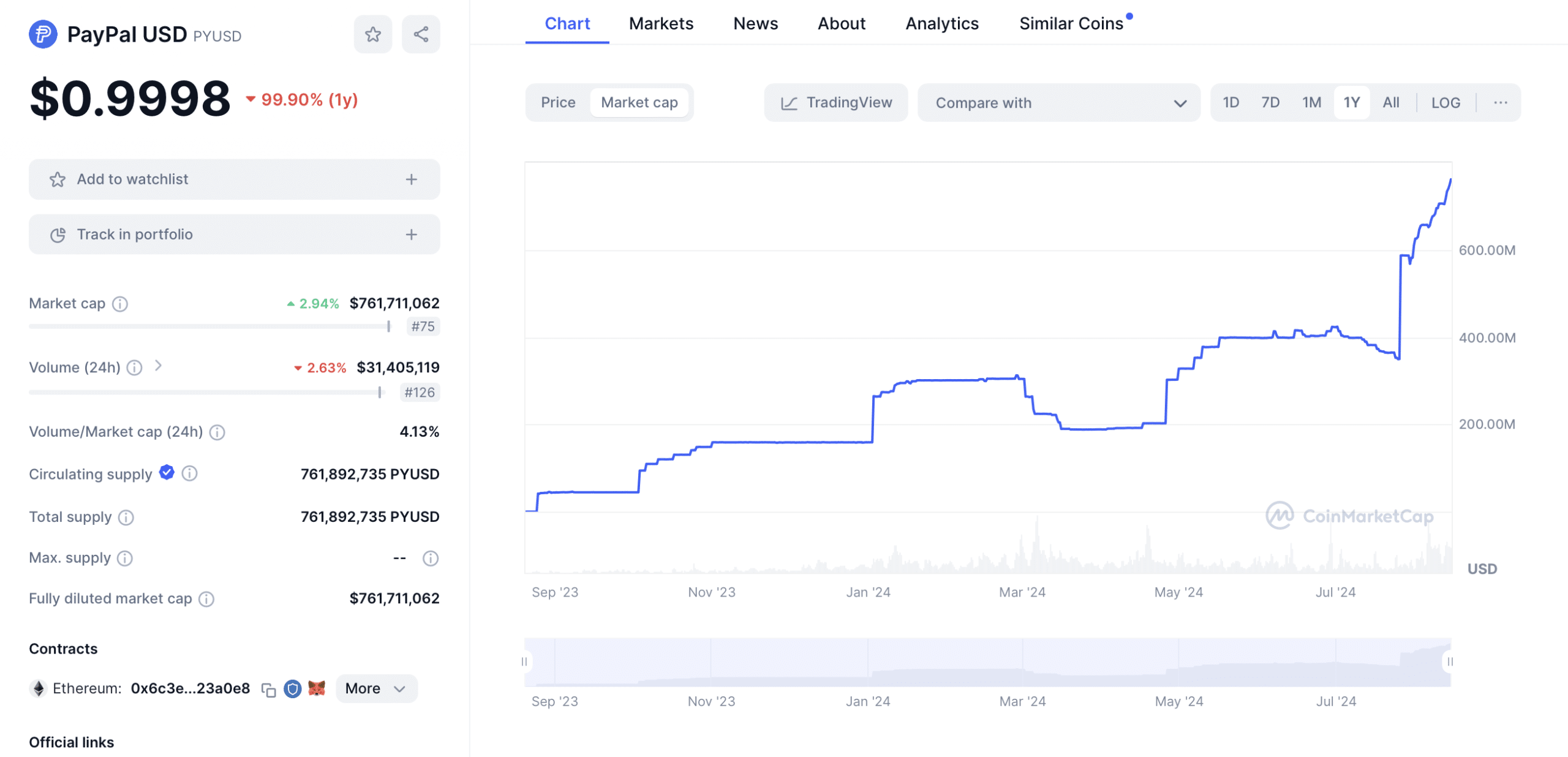This screenshot has height=757, width=1568.
Task: Click volume value $31,405,119
Action: pos(398,367)
